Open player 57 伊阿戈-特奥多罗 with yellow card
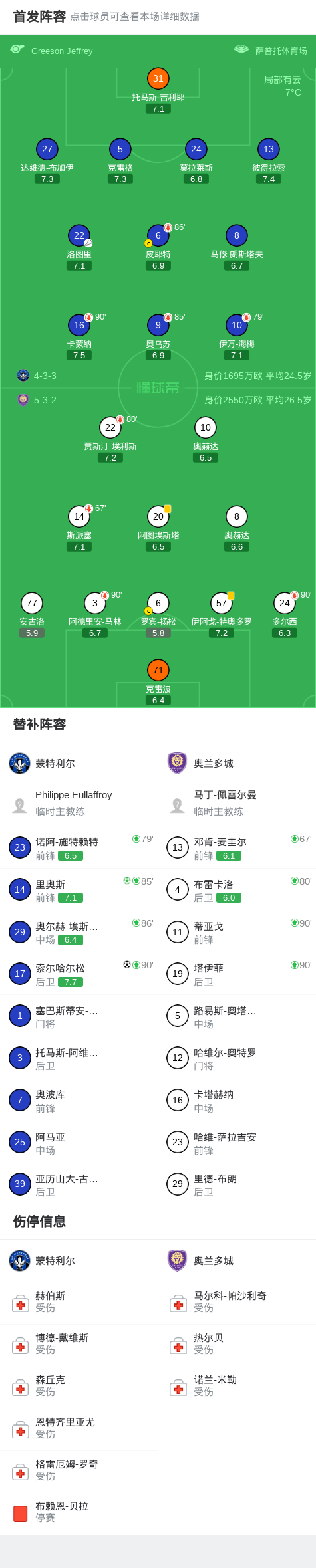Viewport: 316px width, 1568px height. tap(222, 614)
